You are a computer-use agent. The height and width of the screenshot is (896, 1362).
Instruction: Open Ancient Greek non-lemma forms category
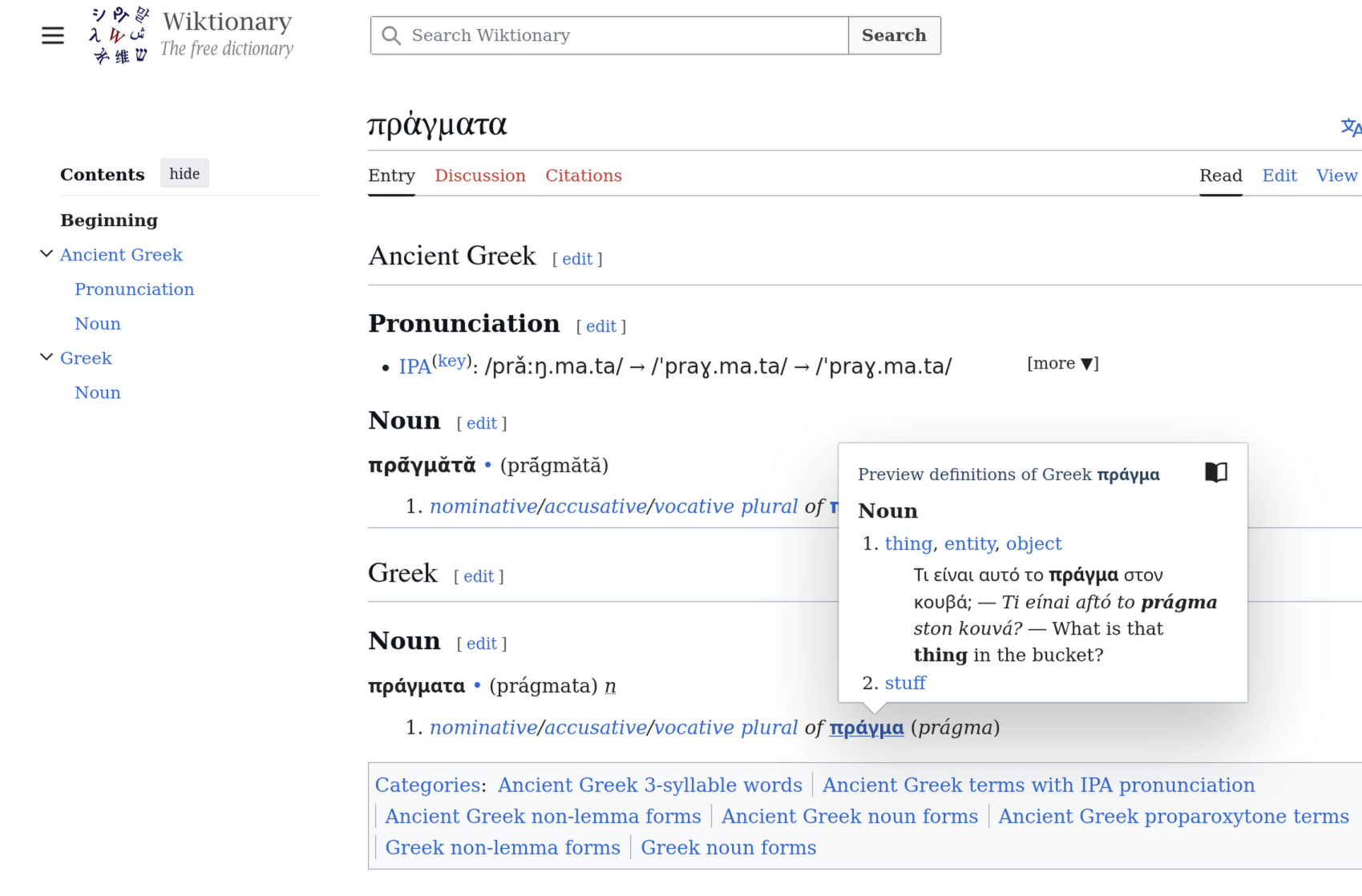pyautogui.click(x=543, y=817)
